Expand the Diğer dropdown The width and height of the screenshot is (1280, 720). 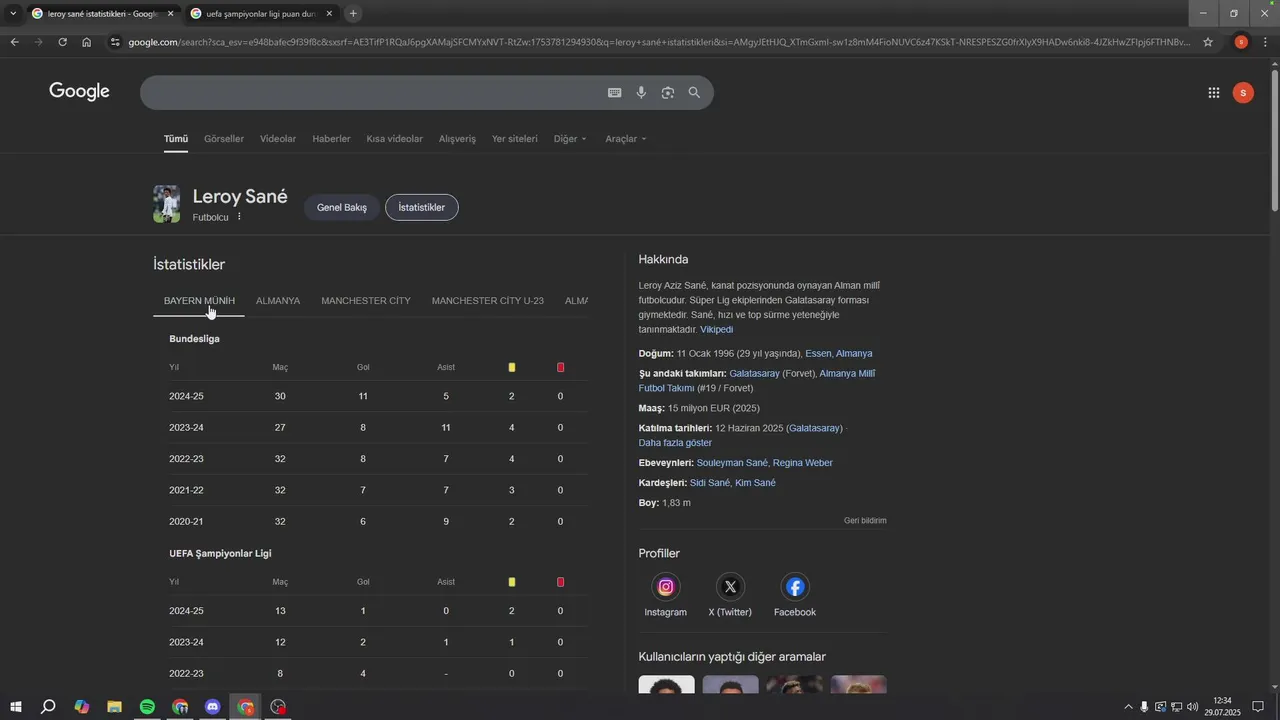coord(570,139)
